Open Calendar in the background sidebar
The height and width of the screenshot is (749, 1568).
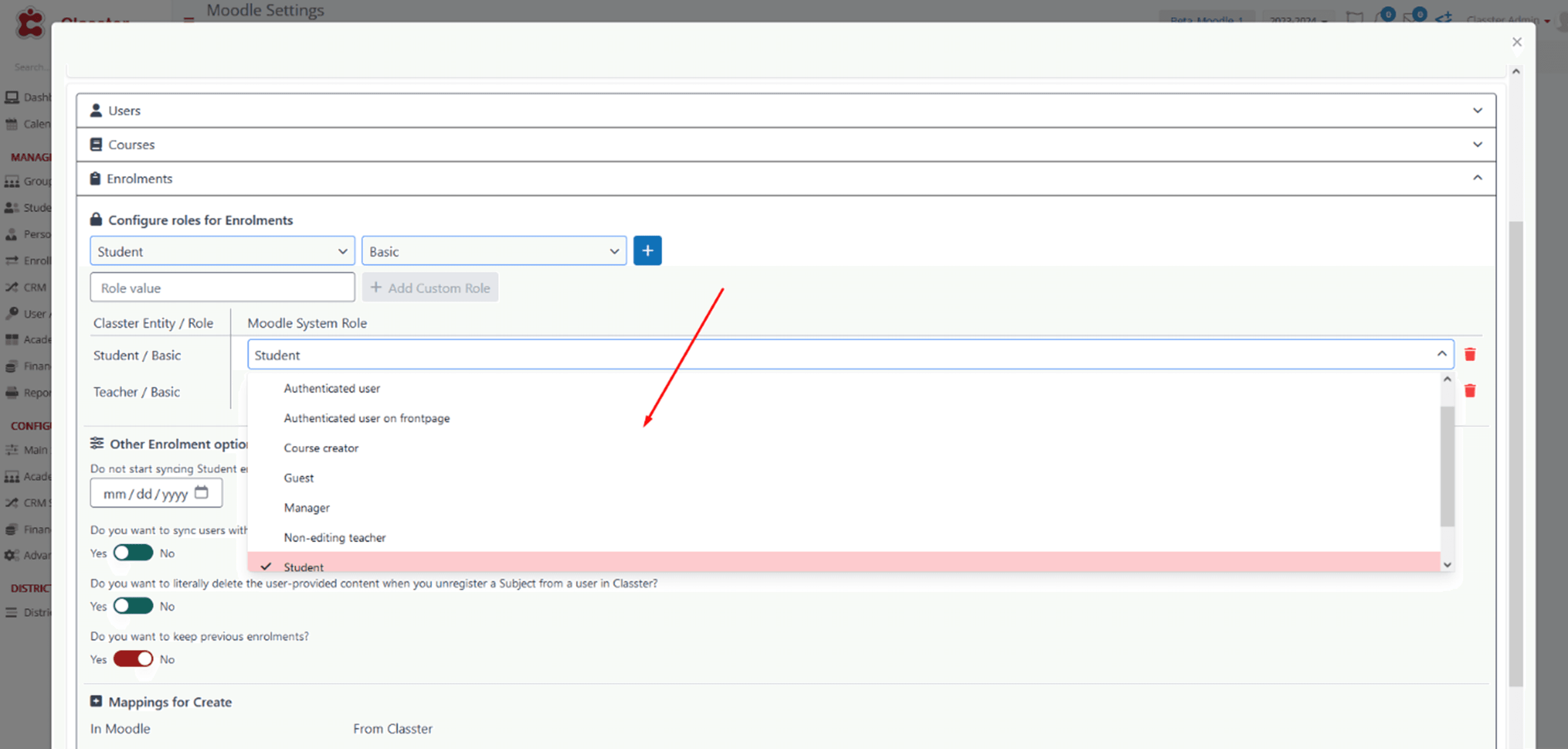tap(28, 124)
